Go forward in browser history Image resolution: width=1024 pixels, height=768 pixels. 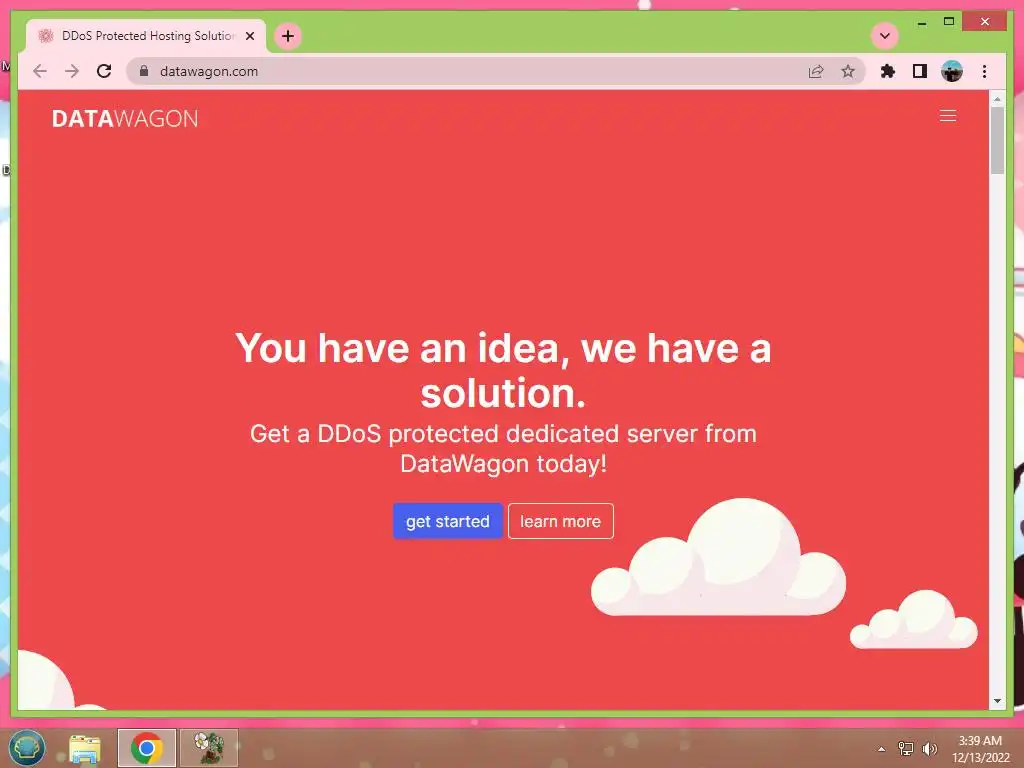click(x=72, y=71)
